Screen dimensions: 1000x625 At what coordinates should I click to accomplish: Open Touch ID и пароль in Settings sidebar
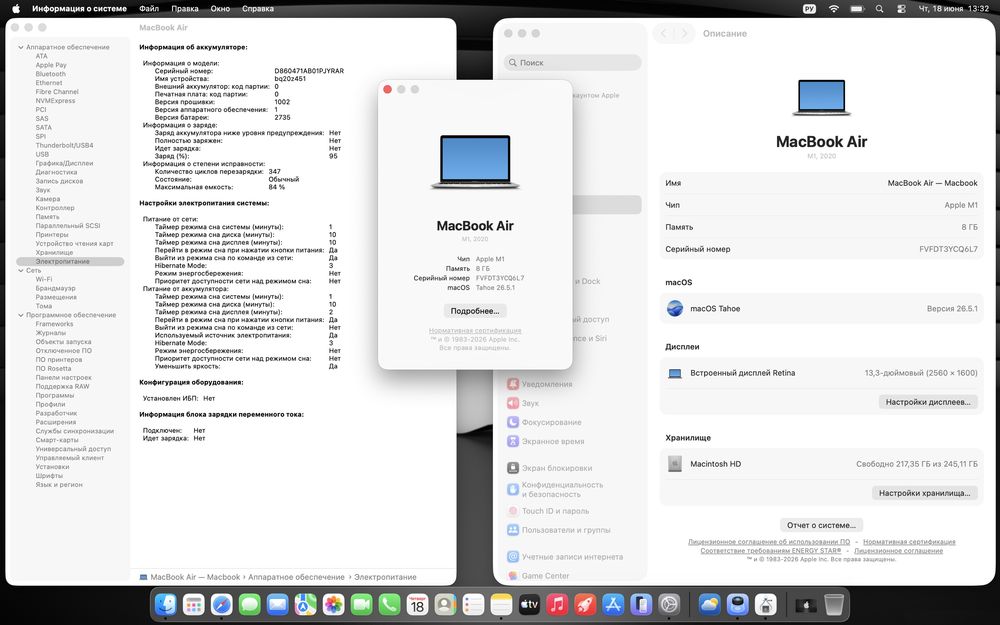[x=548, y=511]
